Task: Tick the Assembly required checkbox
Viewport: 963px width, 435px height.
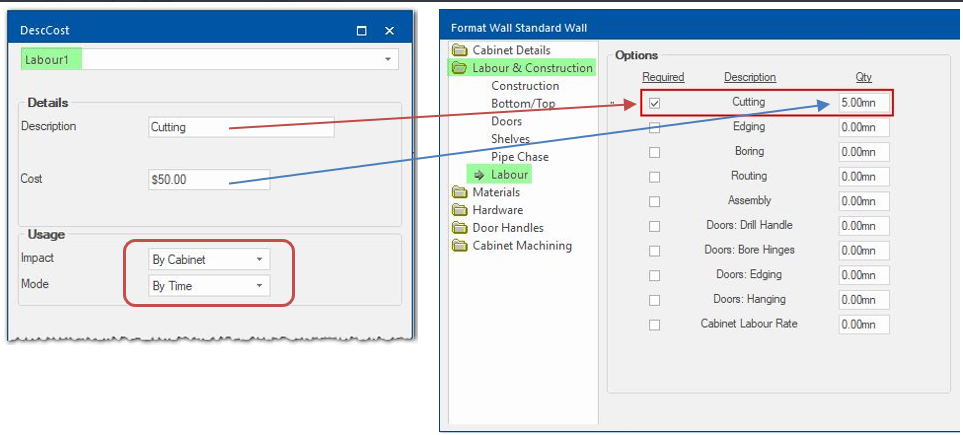Action: click(x=654, y=201)
